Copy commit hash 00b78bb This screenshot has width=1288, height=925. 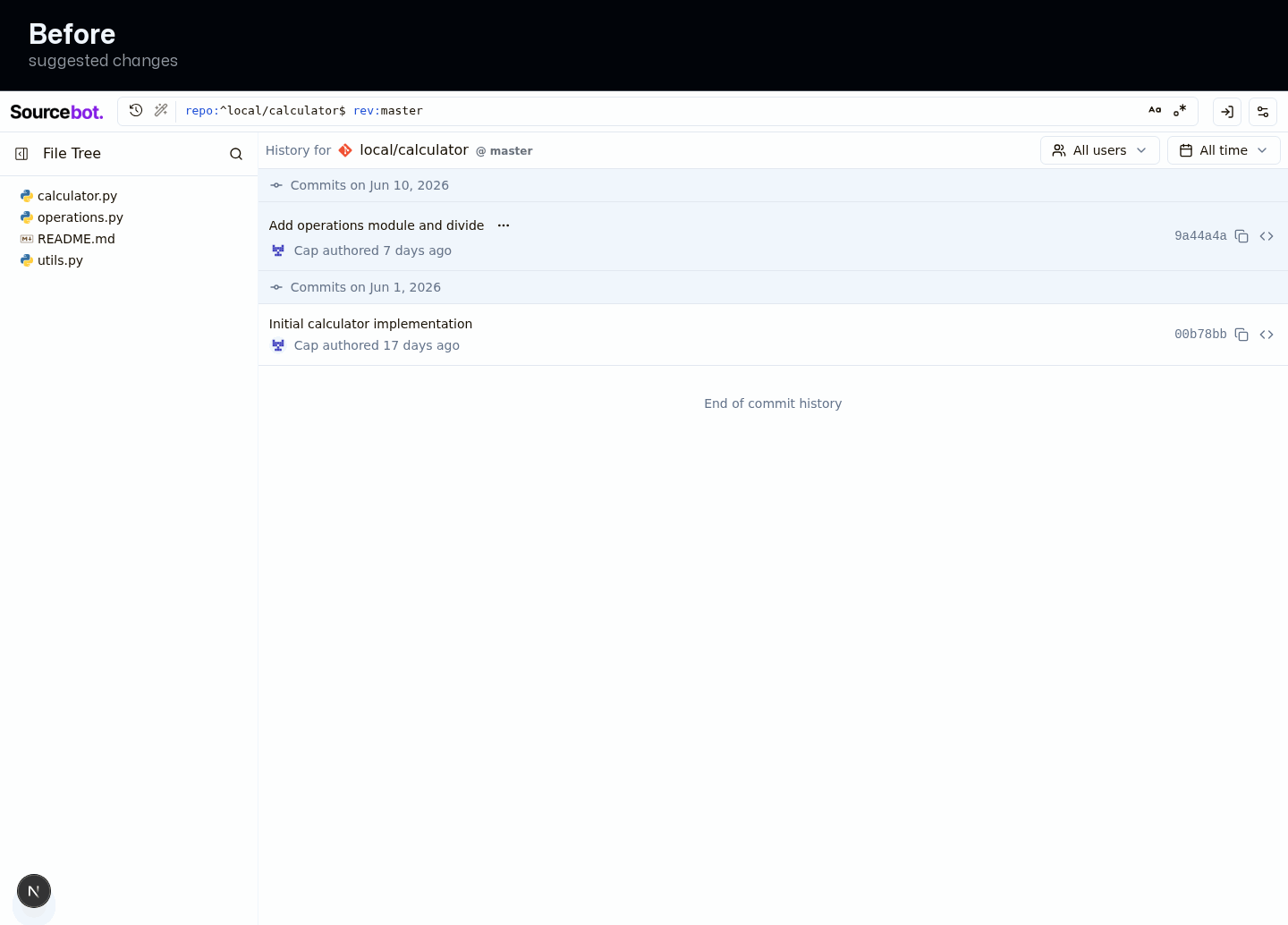1241,335
